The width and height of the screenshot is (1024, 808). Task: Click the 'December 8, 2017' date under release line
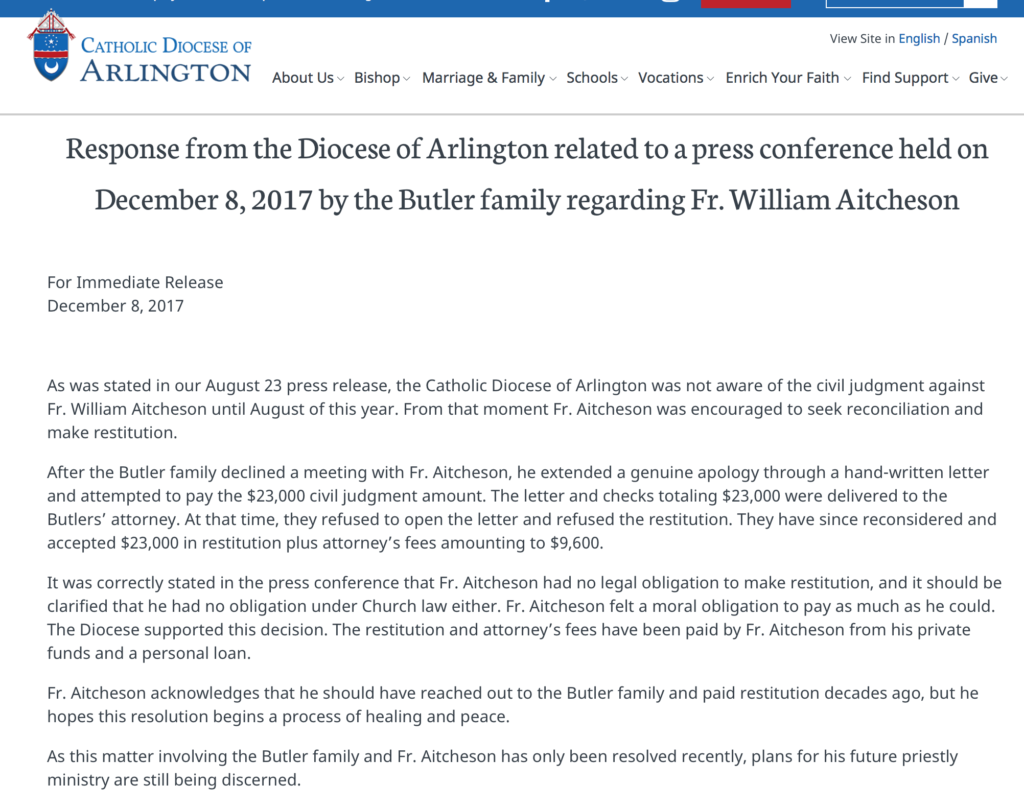point(116,306)
